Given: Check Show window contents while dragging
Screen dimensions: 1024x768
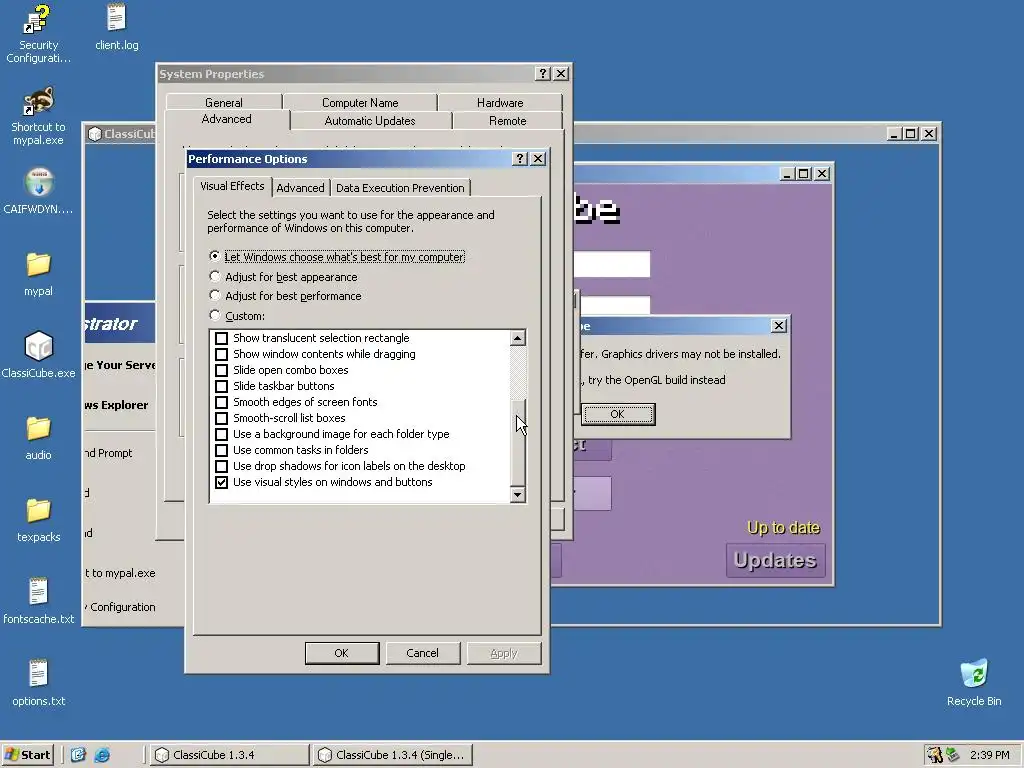Looking at the screenshot, I should (221, 354).
